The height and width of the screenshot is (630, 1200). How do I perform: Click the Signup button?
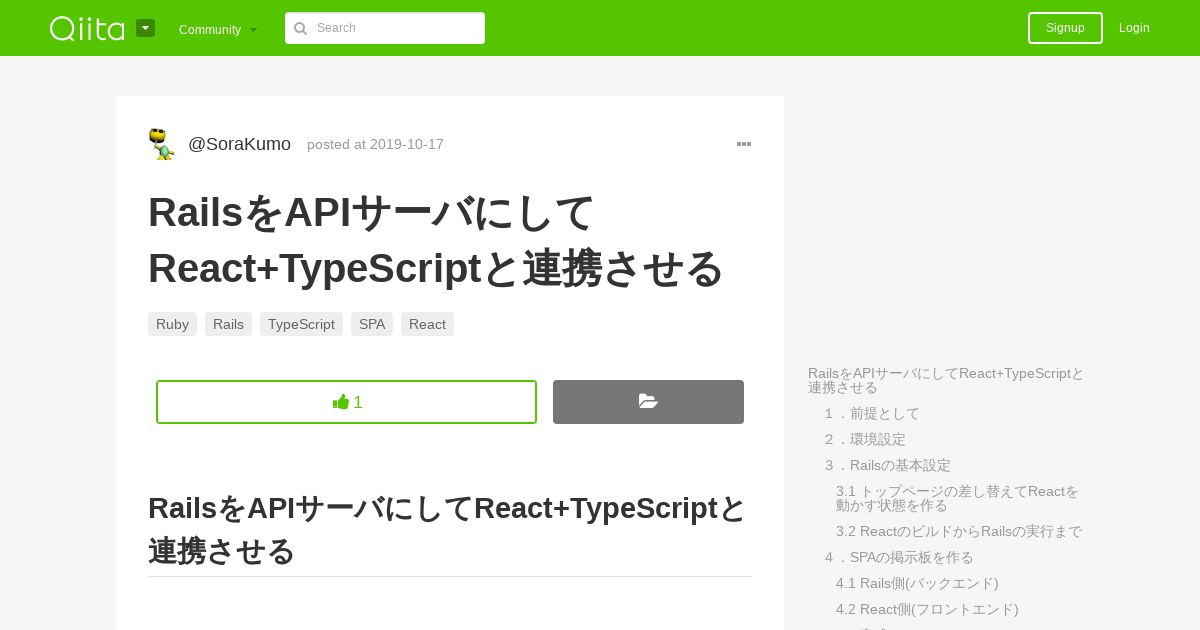(x=1065, y=28)
